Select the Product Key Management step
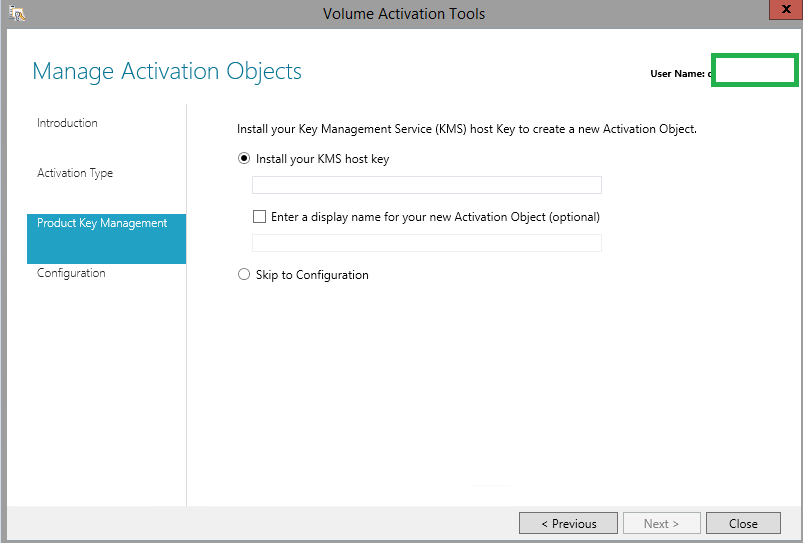Screen dimensions: 803x543 click(x=107, y=239)
